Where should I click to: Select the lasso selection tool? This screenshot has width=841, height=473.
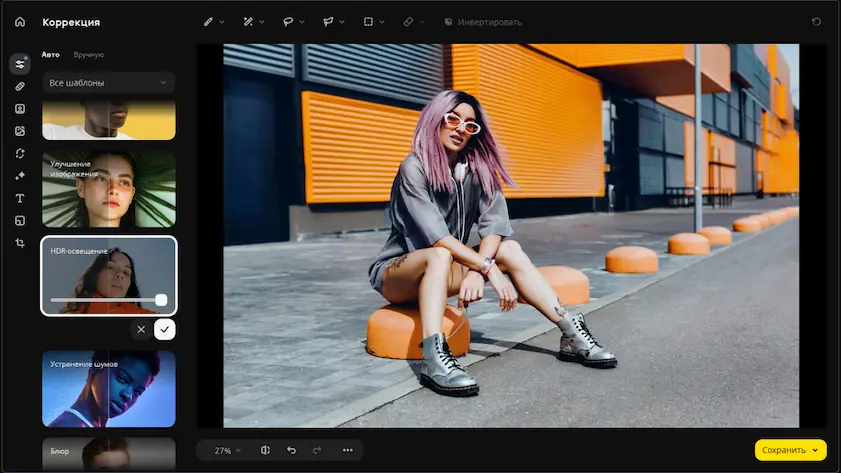point(288,22)
